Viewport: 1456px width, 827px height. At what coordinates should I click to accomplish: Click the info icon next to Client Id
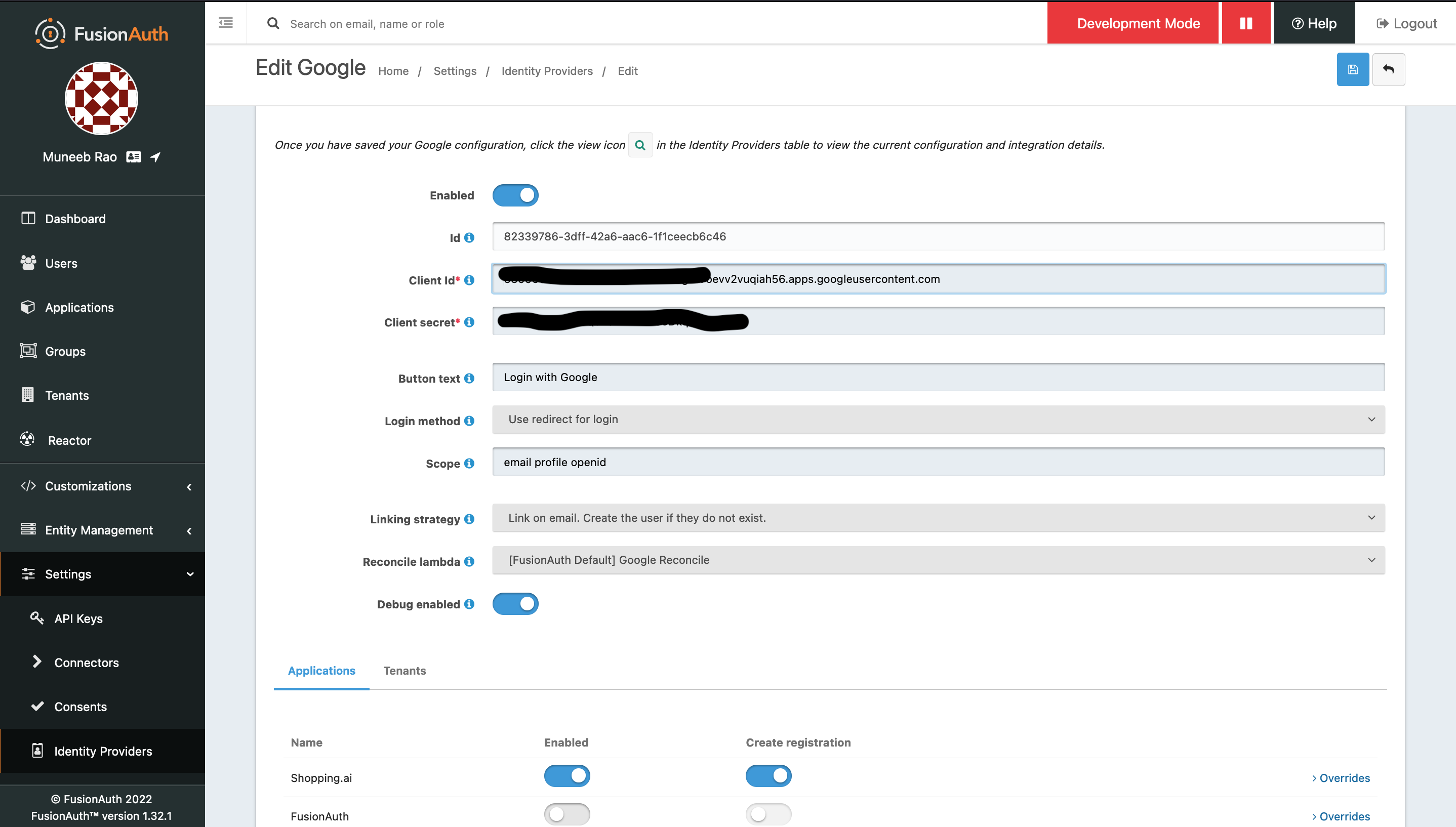pos(469,280)
